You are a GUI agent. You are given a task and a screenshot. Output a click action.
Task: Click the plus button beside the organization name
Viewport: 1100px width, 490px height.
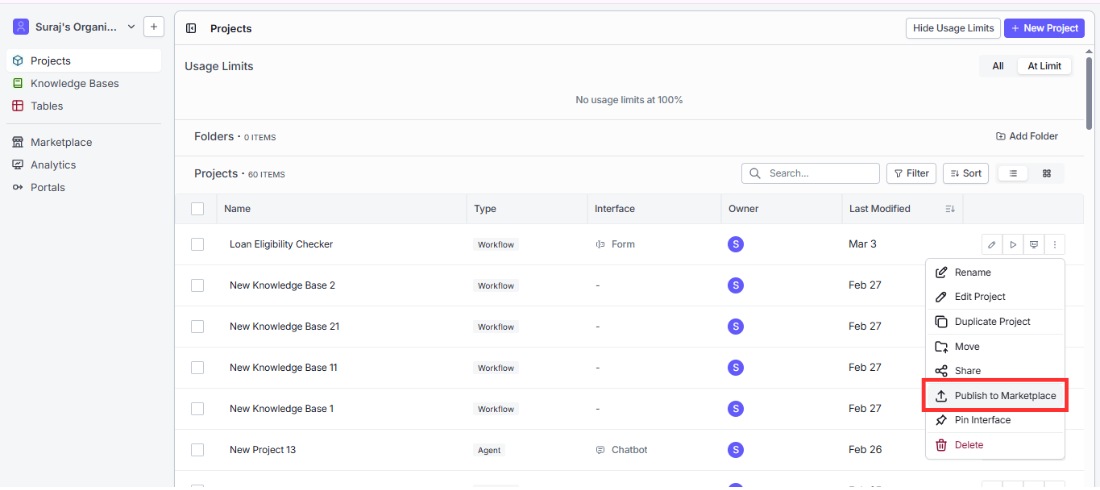pyautogui.click(x=154, y=27)
